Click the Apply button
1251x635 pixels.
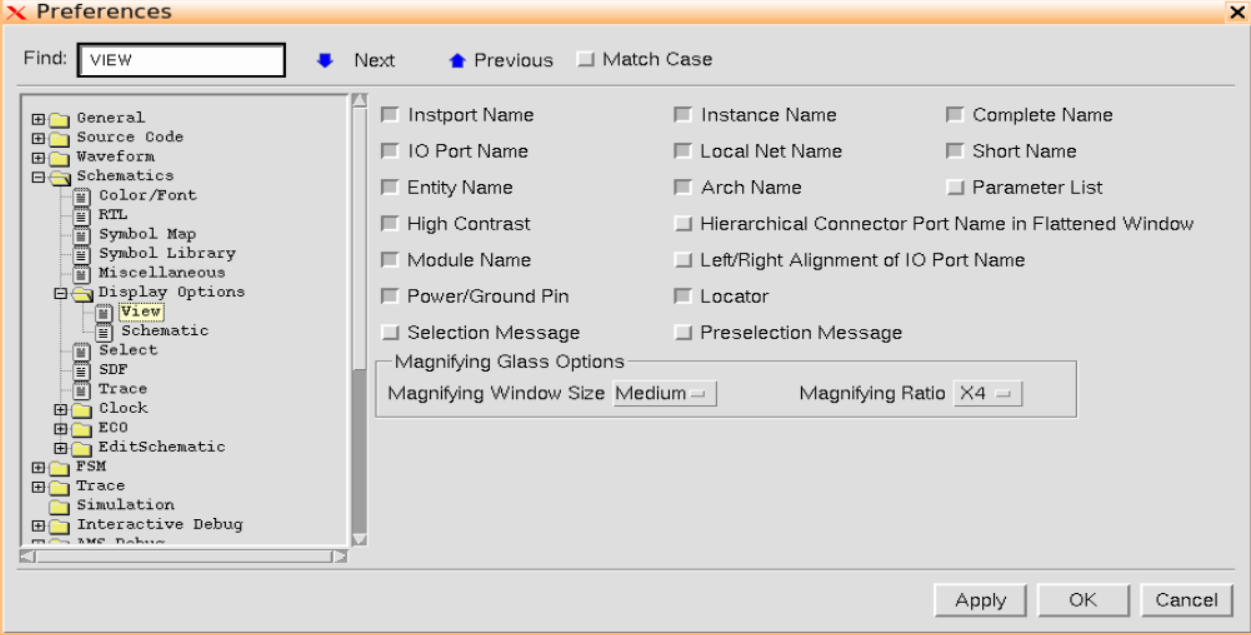tap(980, 600)
